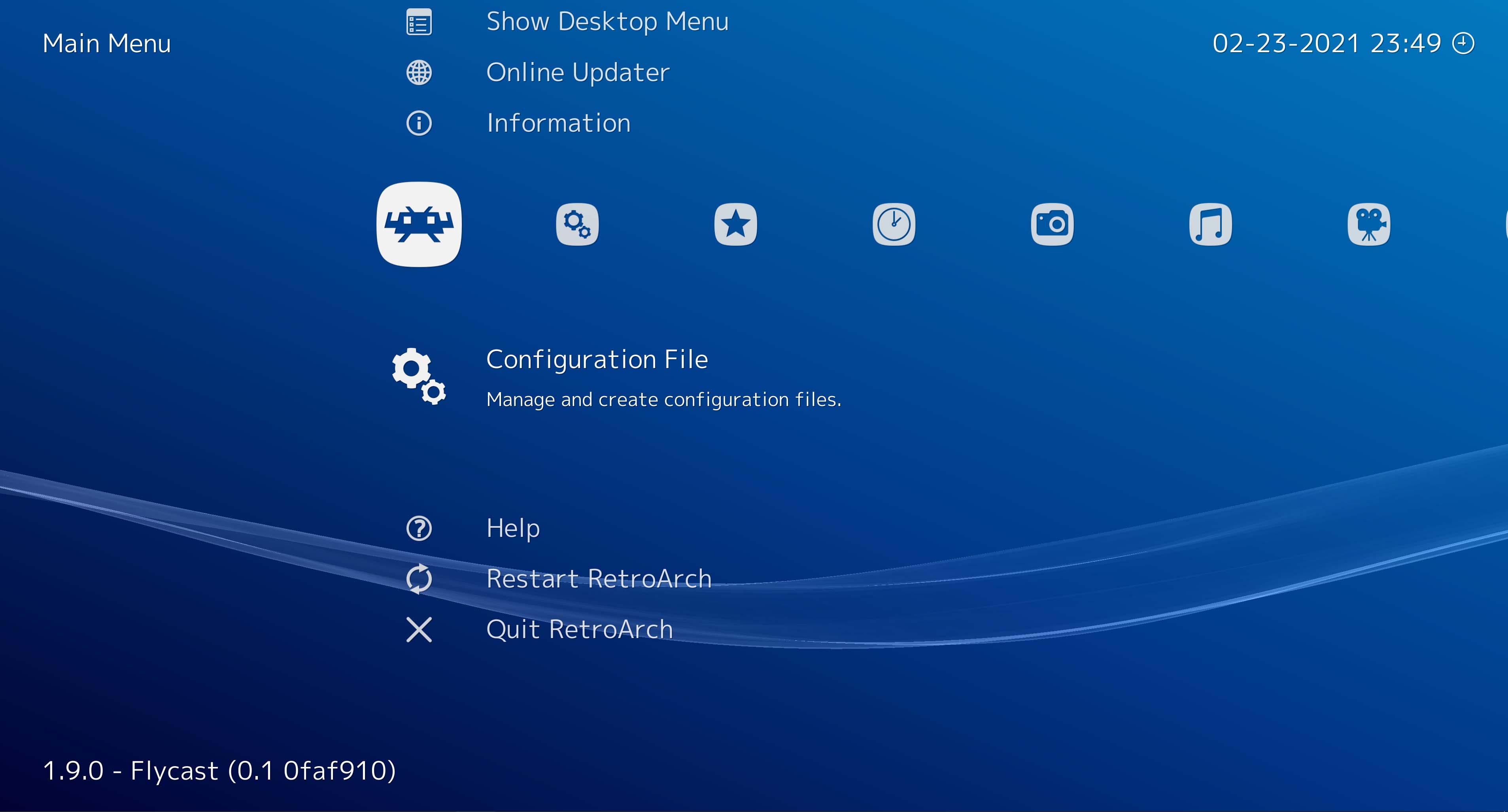Click the Quit RetroArch X icon
Screen dimensions: 1508x812
point(419,630)
